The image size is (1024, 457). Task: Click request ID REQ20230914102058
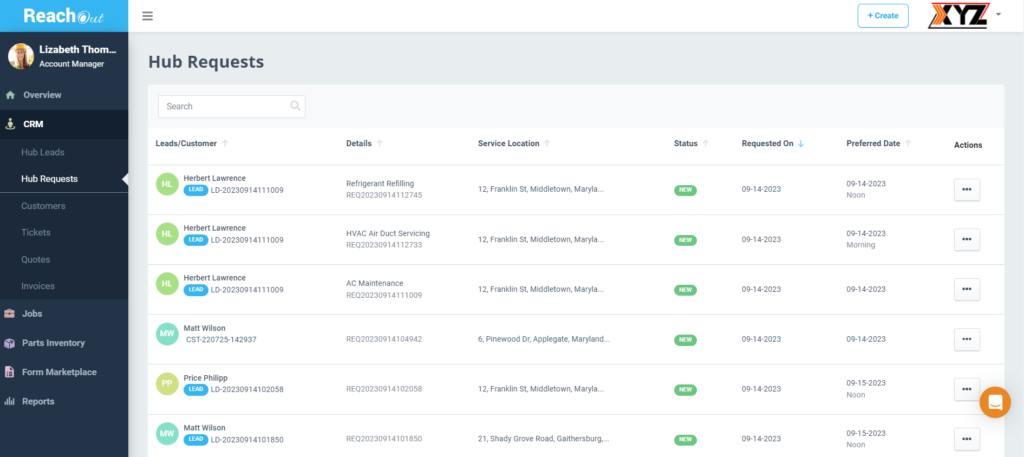click(x=384, y=389)
